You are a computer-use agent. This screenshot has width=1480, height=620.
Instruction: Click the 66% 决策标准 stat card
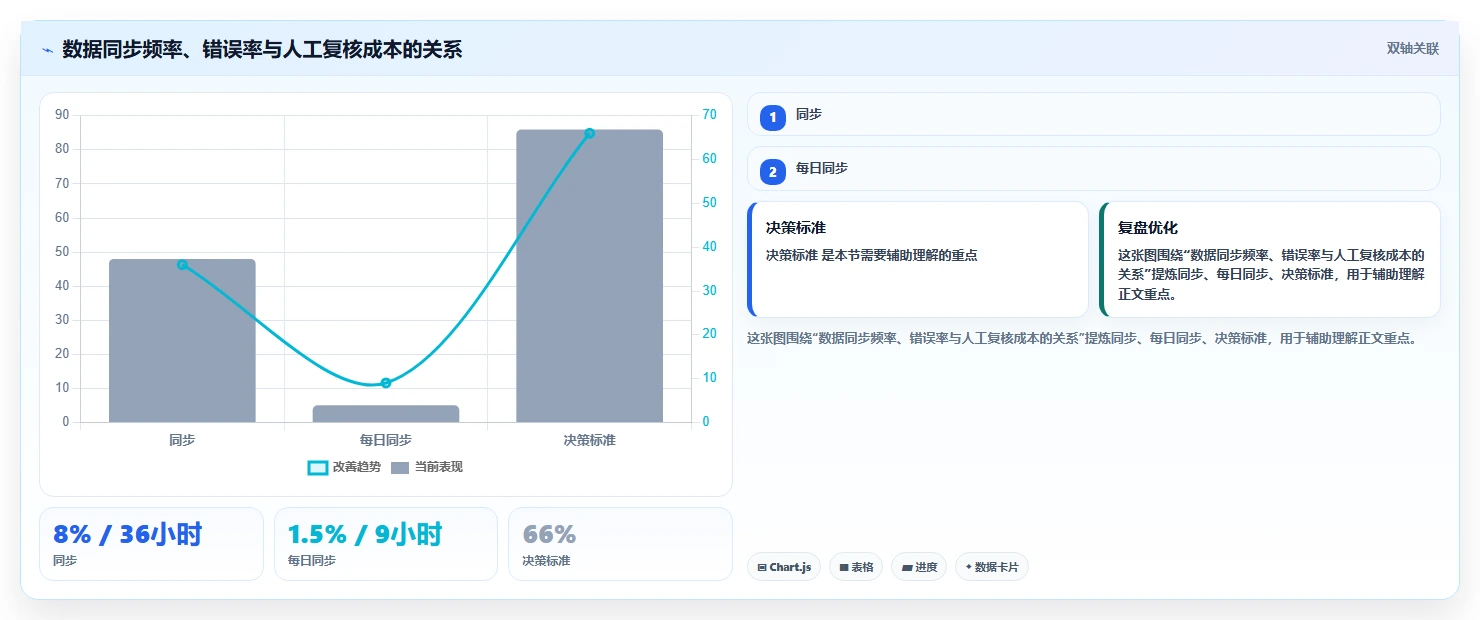620,544
